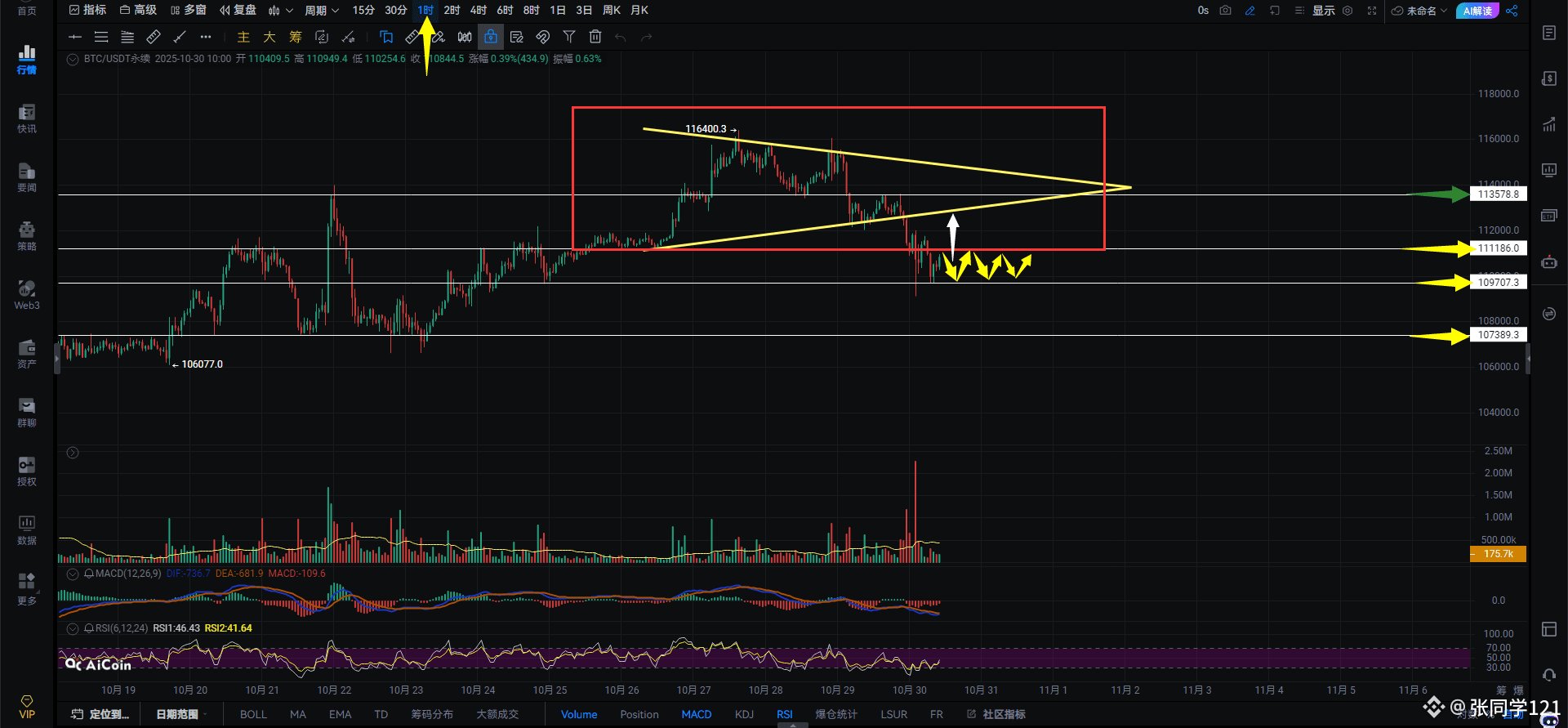Viewport: 1568px width, 728px height.
Task: Click the 大 large-order indicator icon
Action: pos(269,37)
